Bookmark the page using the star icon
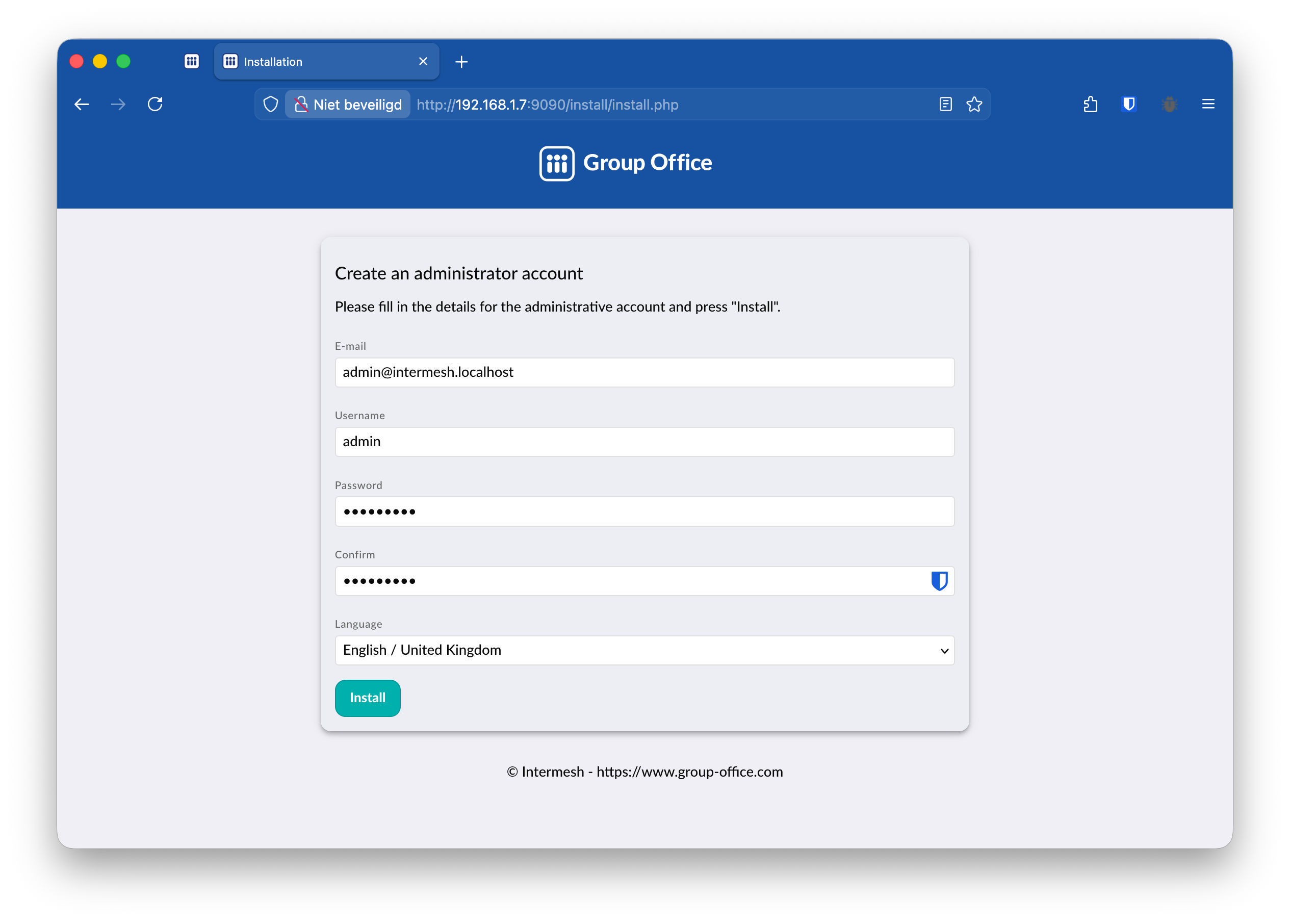Viewport: 1290px width, 924px height. point(974,104)
